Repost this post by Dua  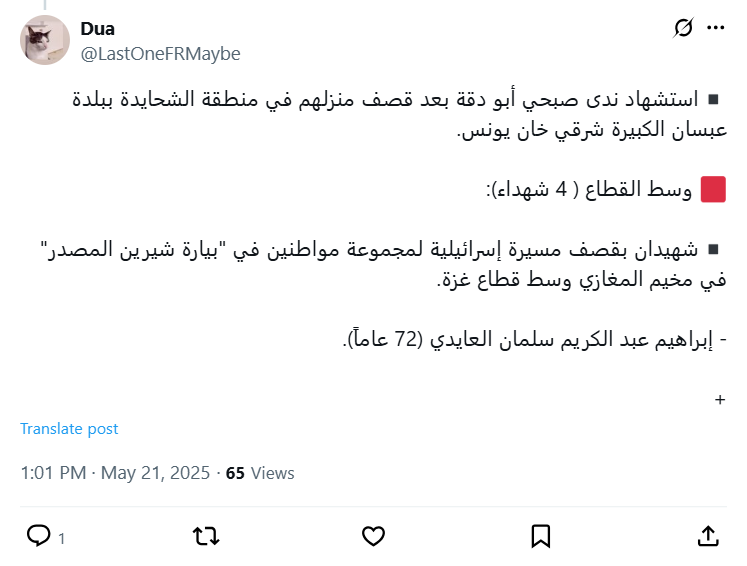click(205, 536)
